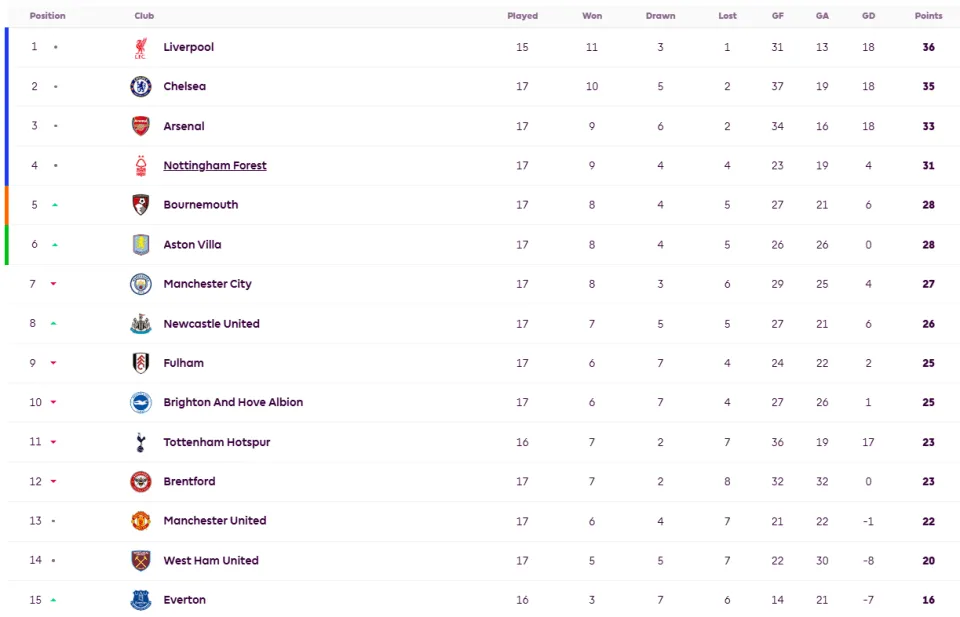Image resolution: width=960 pixels, height=617 pixels.
Task: Click the Tottenham Hotspur cockerel logo
Action: pyautogui.click(x=141, y=442)
